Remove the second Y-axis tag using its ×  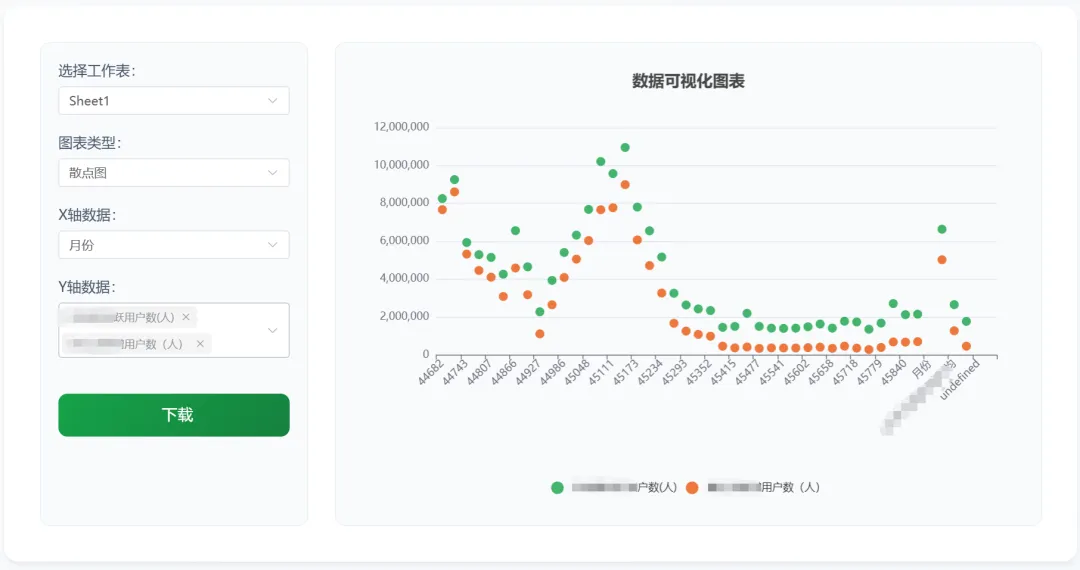pyautogui.click(x=200, y=344)
